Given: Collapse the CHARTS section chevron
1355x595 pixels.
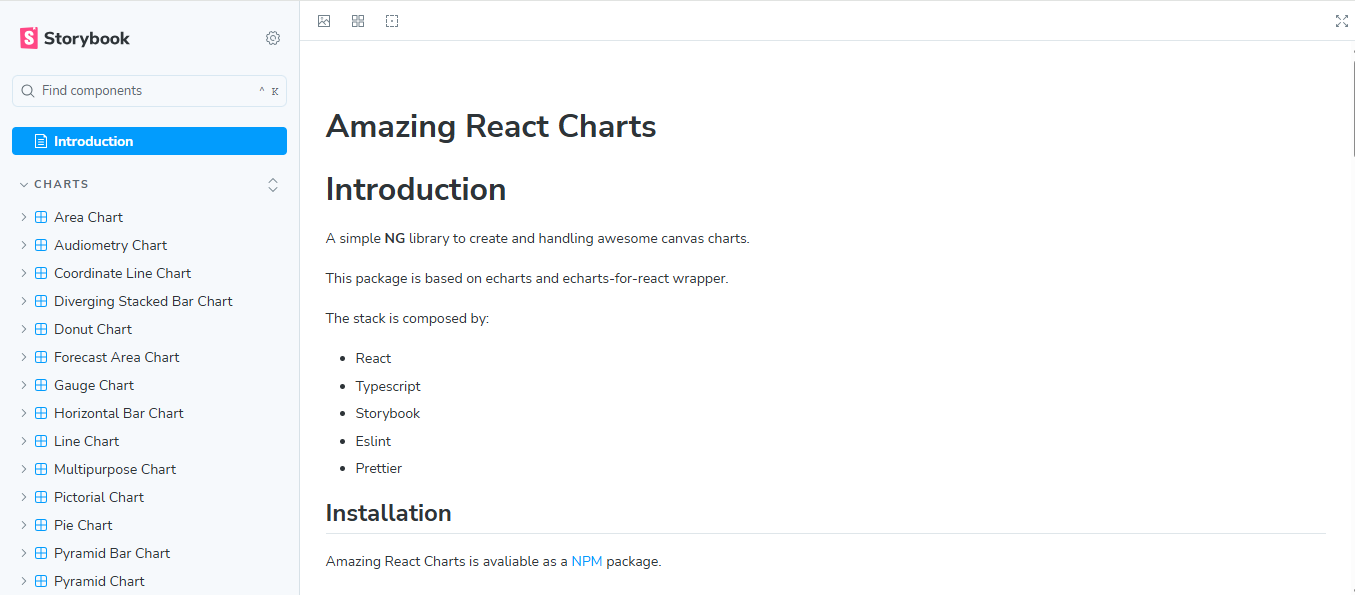Looking at the screenshot, I should pyautogui.click(x=24, y=185).
